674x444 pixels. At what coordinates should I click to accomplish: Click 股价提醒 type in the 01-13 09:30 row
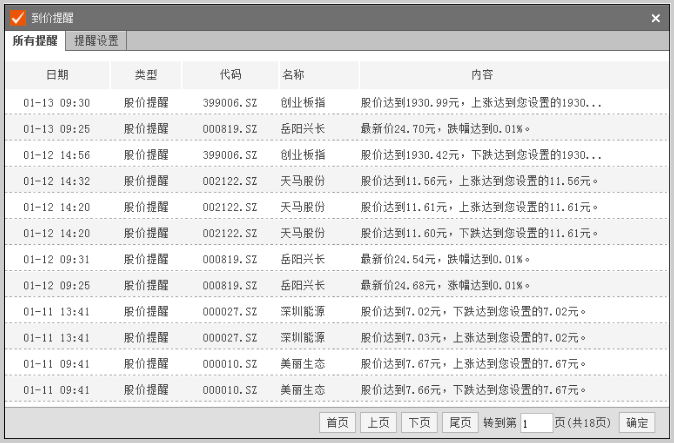(146, 103)
